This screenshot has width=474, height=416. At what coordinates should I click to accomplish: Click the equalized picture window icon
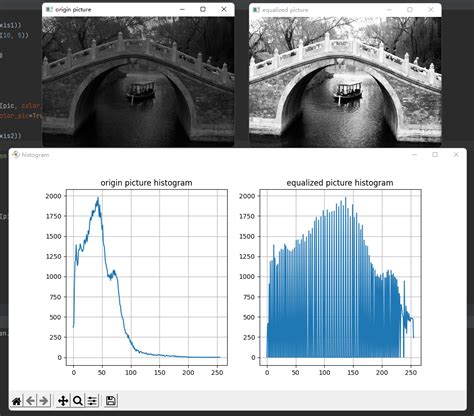[256, 10]
